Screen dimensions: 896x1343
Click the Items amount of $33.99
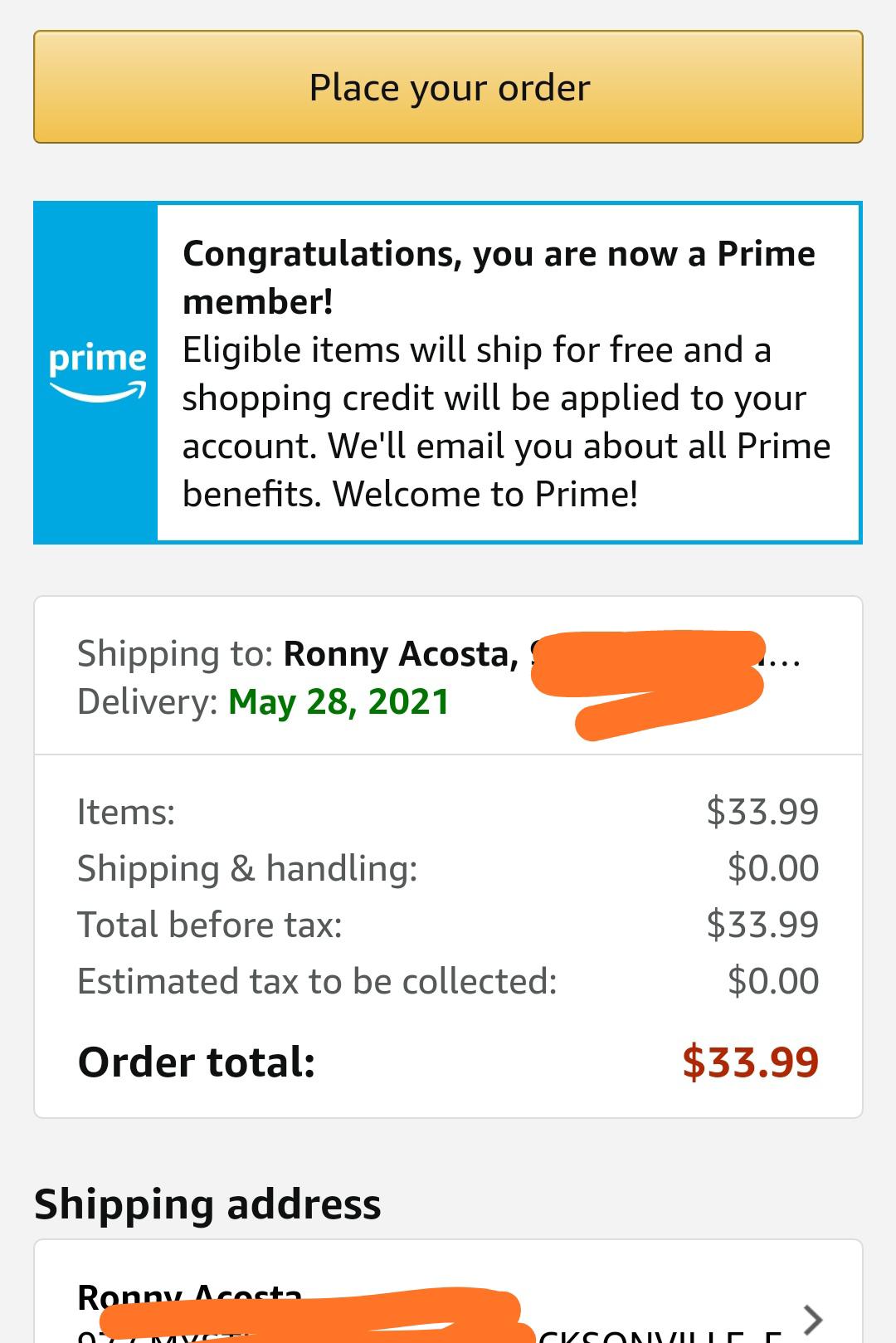(x=762, y=812)
